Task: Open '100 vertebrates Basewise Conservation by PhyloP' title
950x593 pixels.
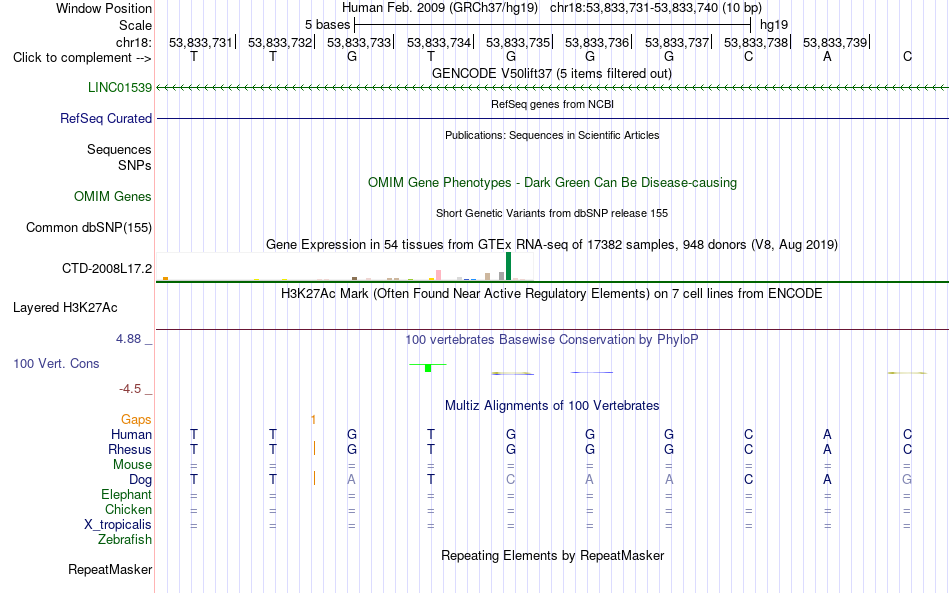Action: coord(551,340)
